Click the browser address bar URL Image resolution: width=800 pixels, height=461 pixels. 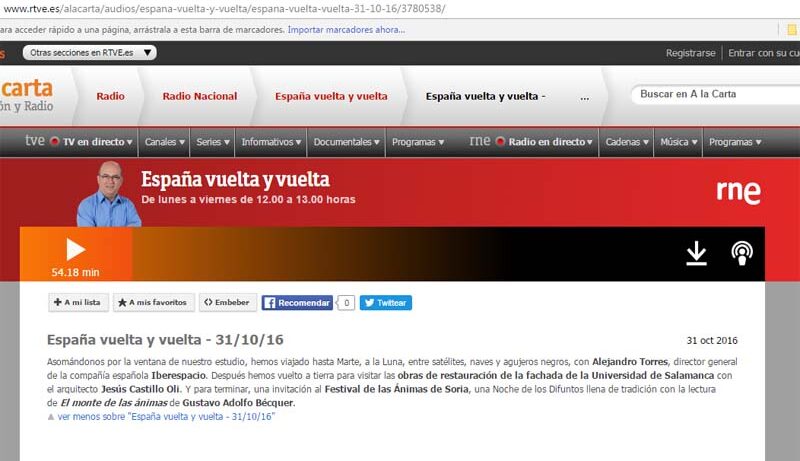(x=224, y=8)
